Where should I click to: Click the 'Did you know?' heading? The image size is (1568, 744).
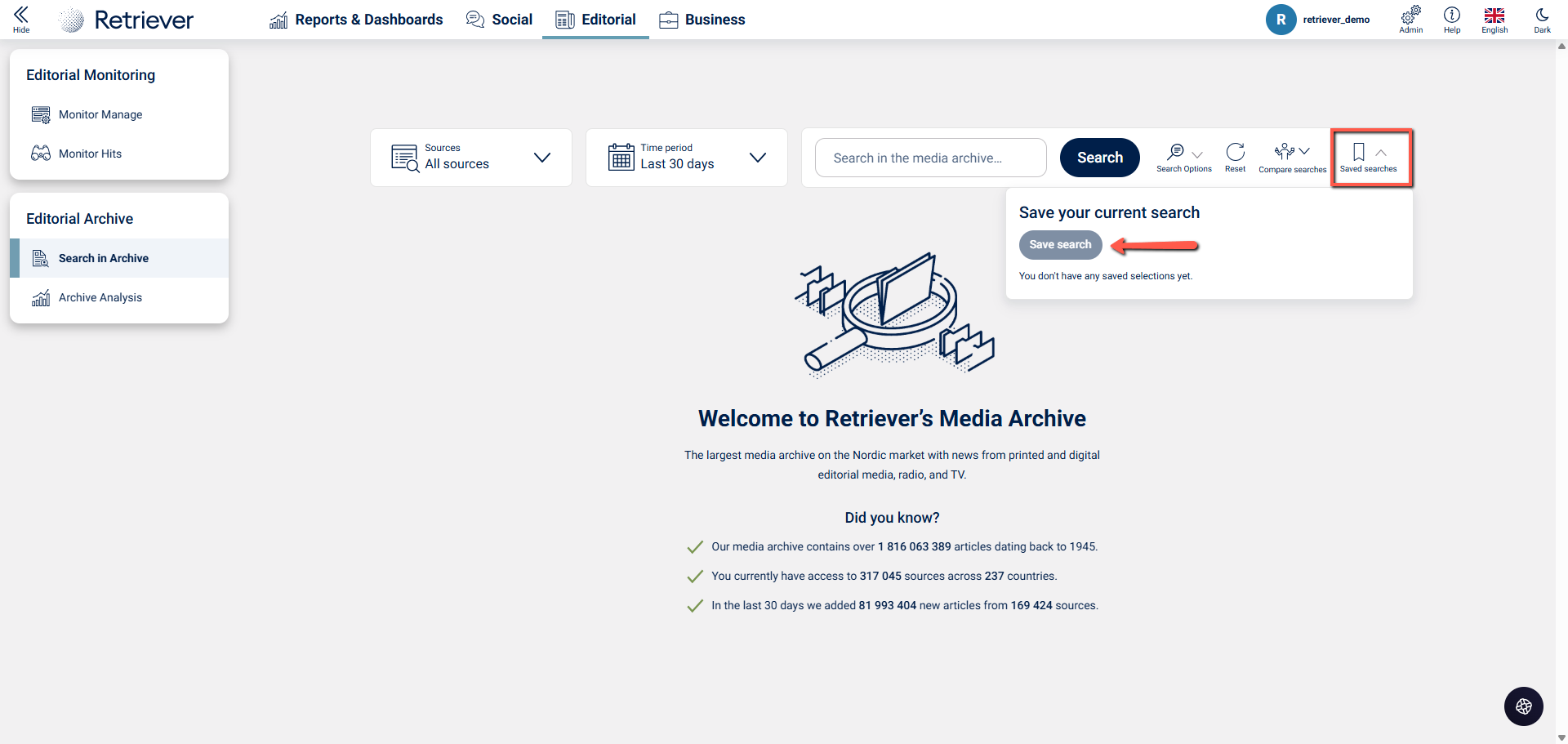click(x=892, y=518)
